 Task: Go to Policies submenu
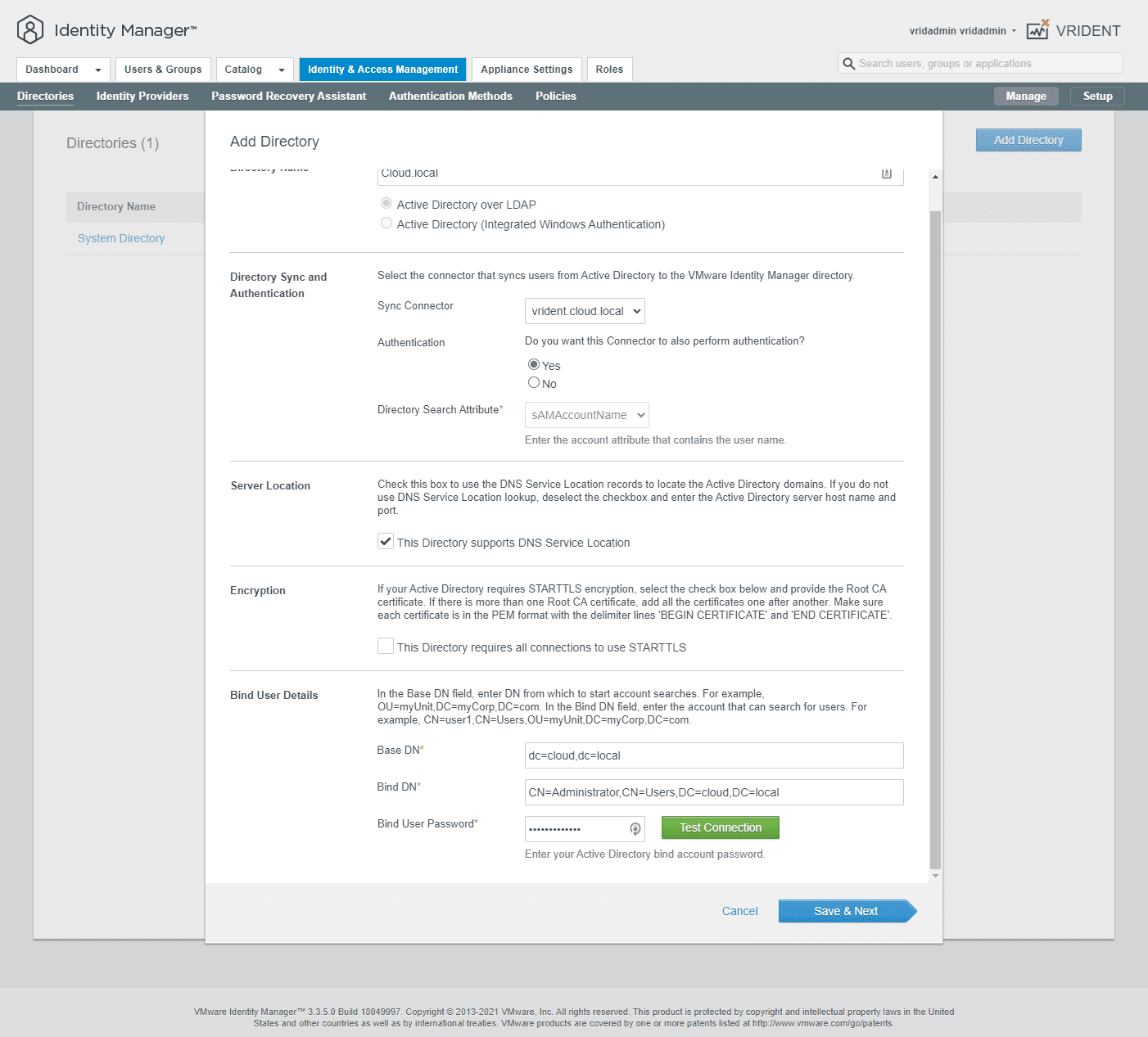pos(556,96)
